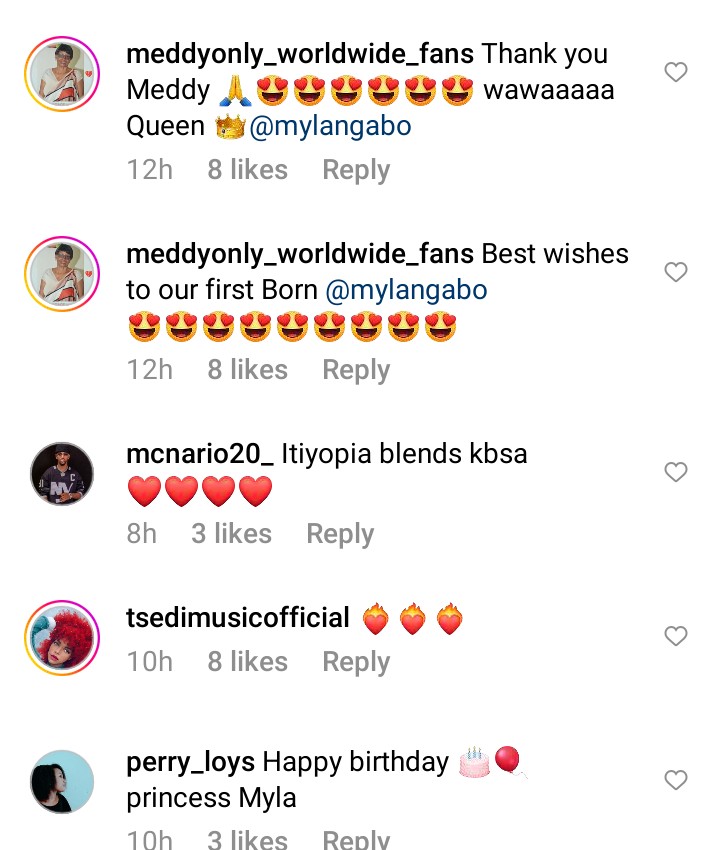Viewport: 720px width, 850px height.
Task: Open mcnario20_ profile picture
Action: (x=62, y=473)
